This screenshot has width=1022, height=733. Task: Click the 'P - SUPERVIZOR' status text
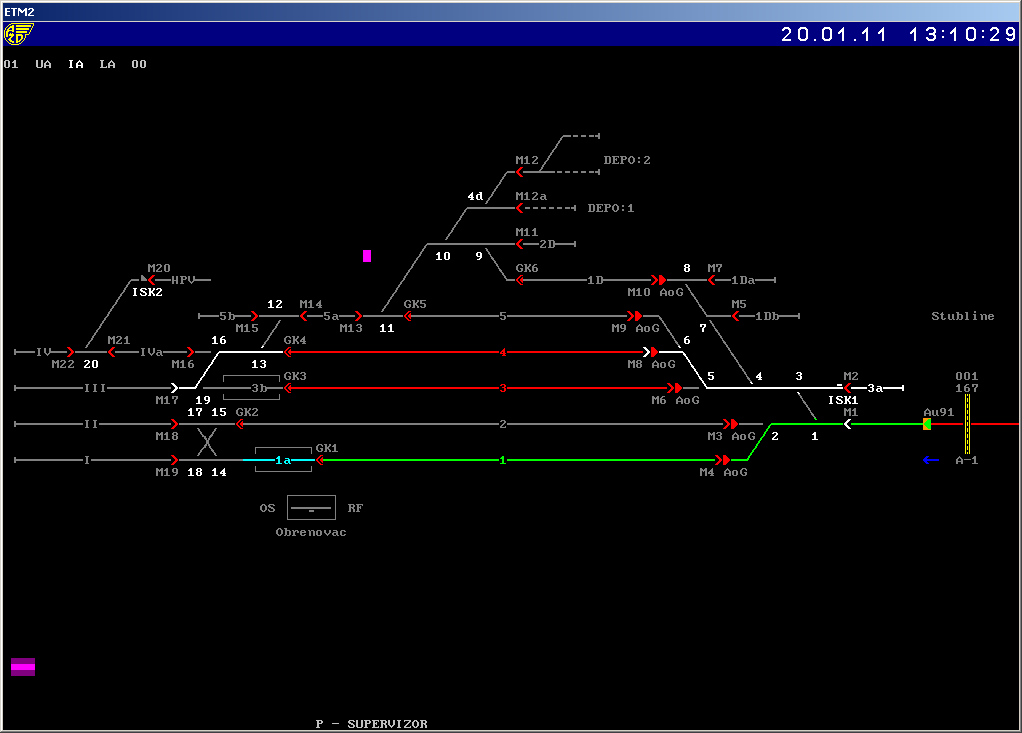coord(372,724)
